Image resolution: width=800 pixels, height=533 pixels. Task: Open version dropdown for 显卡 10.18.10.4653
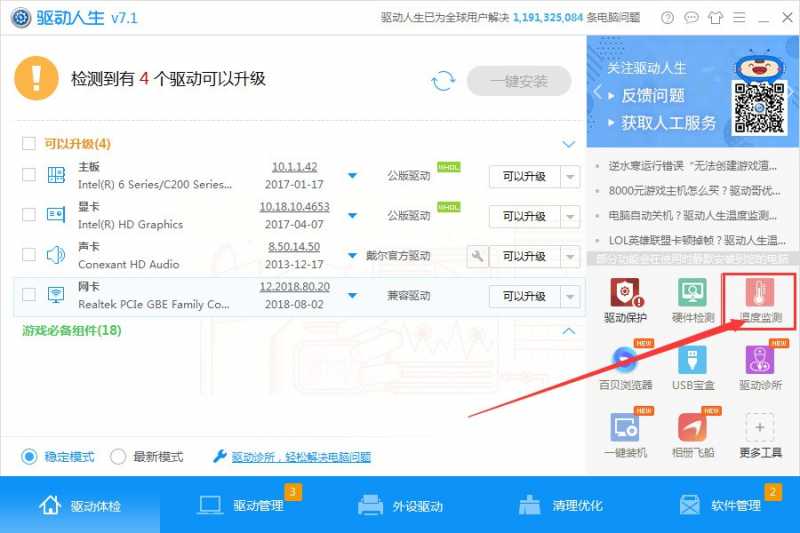click(x=352, y=215)
